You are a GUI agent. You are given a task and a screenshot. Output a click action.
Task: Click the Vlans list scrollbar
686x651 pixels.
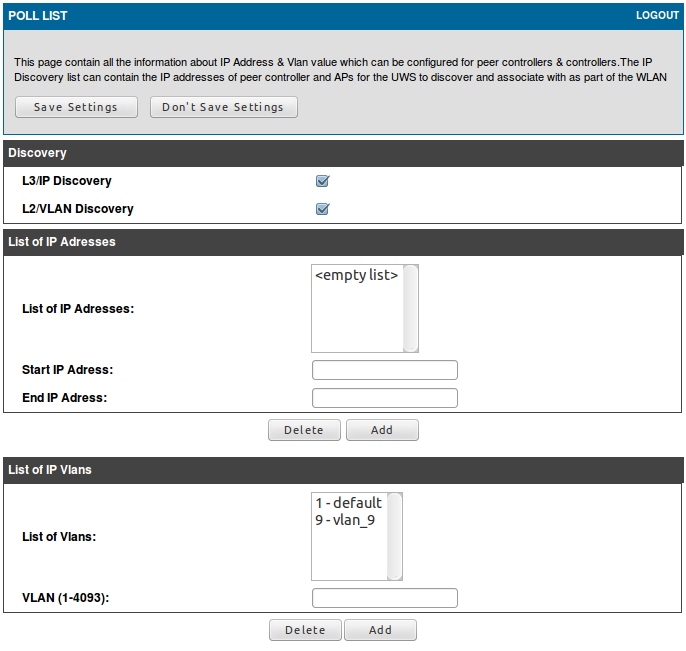(395, 536)
